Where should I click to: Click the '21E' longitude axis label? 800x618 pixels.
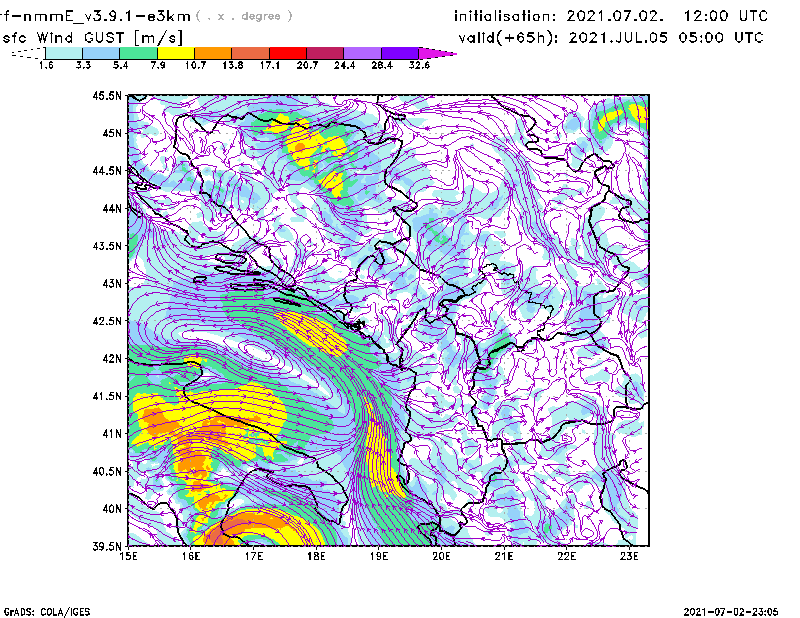(x=504, y=556)
